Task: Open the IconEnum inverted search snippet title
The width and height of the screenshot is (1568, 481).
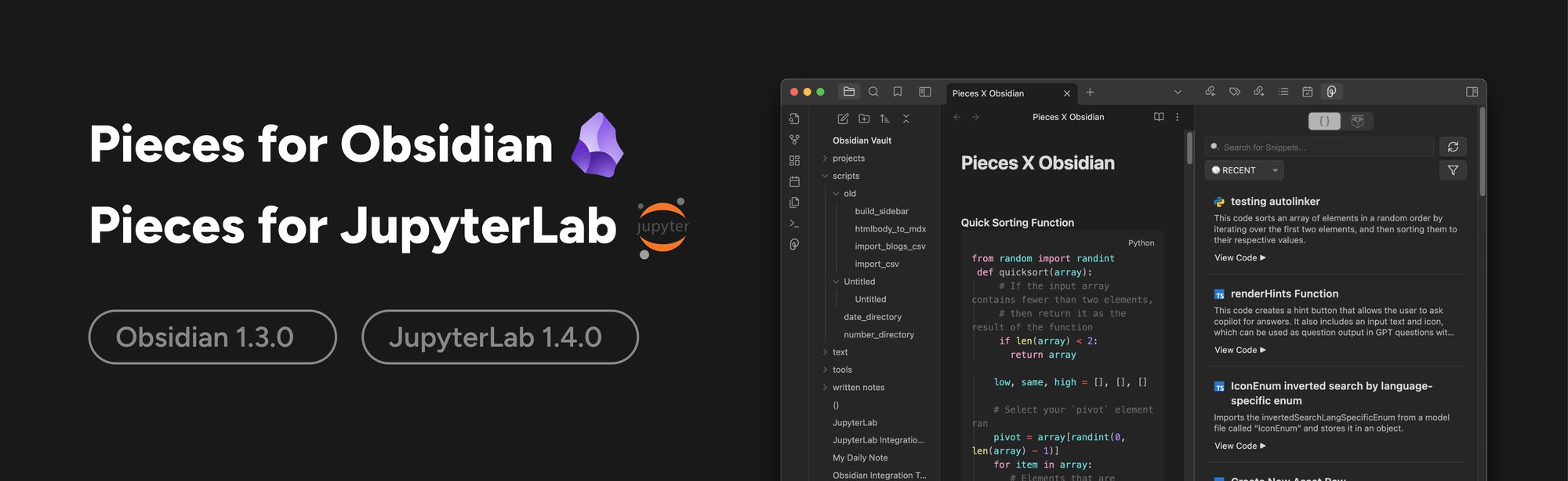Action: click(1331, 393)
